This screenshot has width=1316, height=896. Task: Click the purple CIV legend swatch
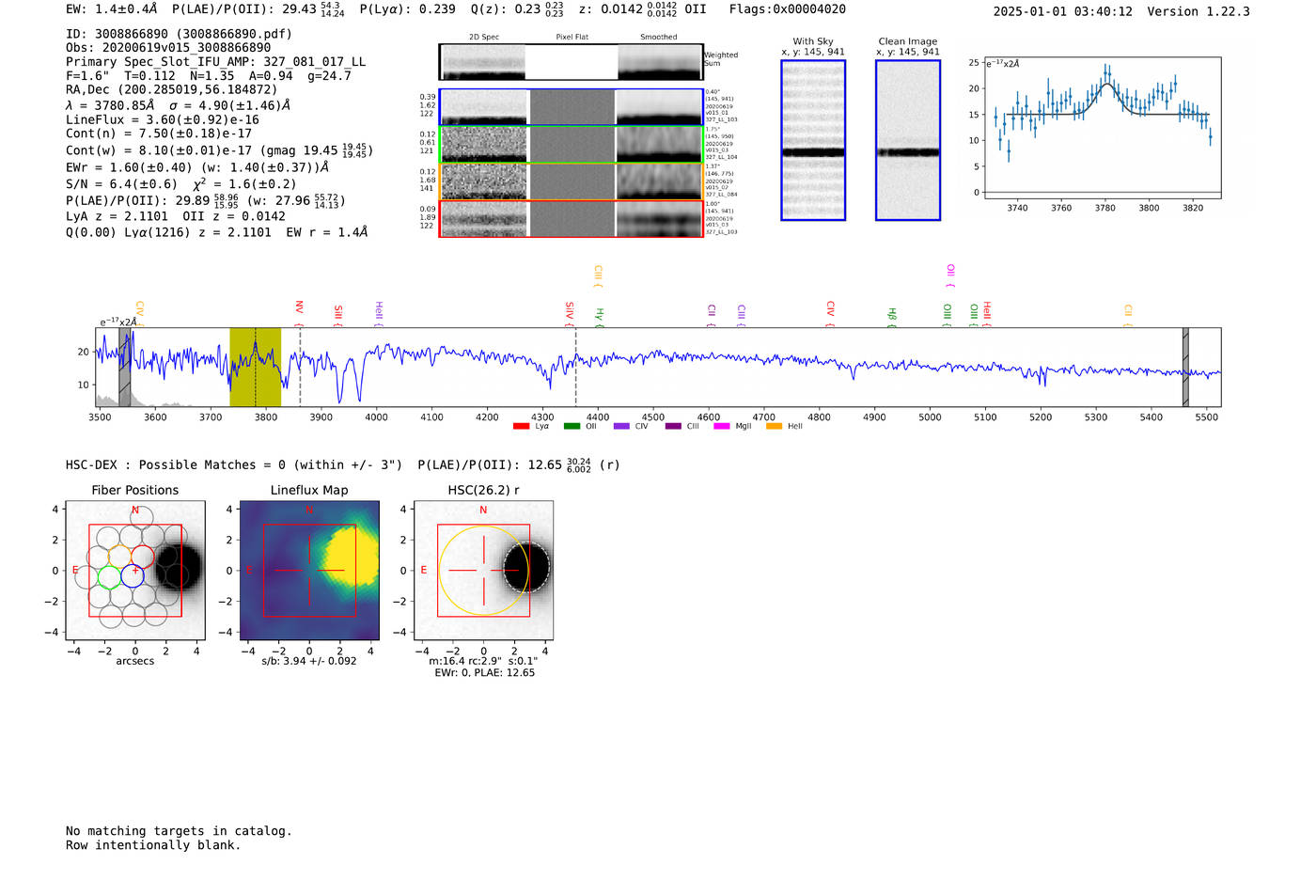click(621, 427)
